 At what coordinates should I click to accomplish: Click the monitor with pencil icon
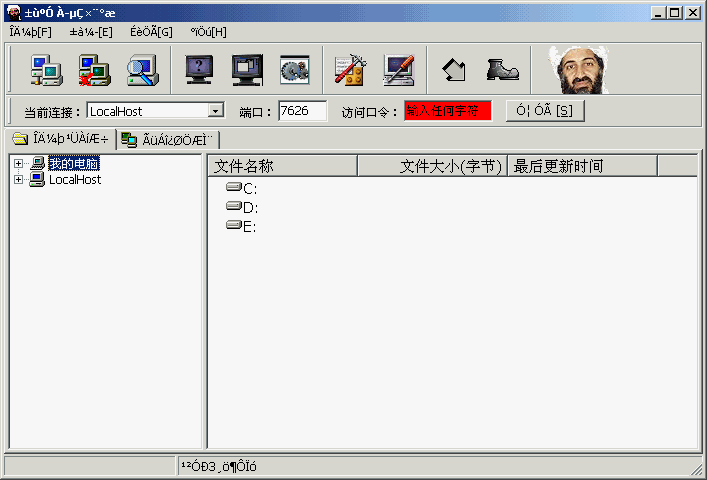399,70
